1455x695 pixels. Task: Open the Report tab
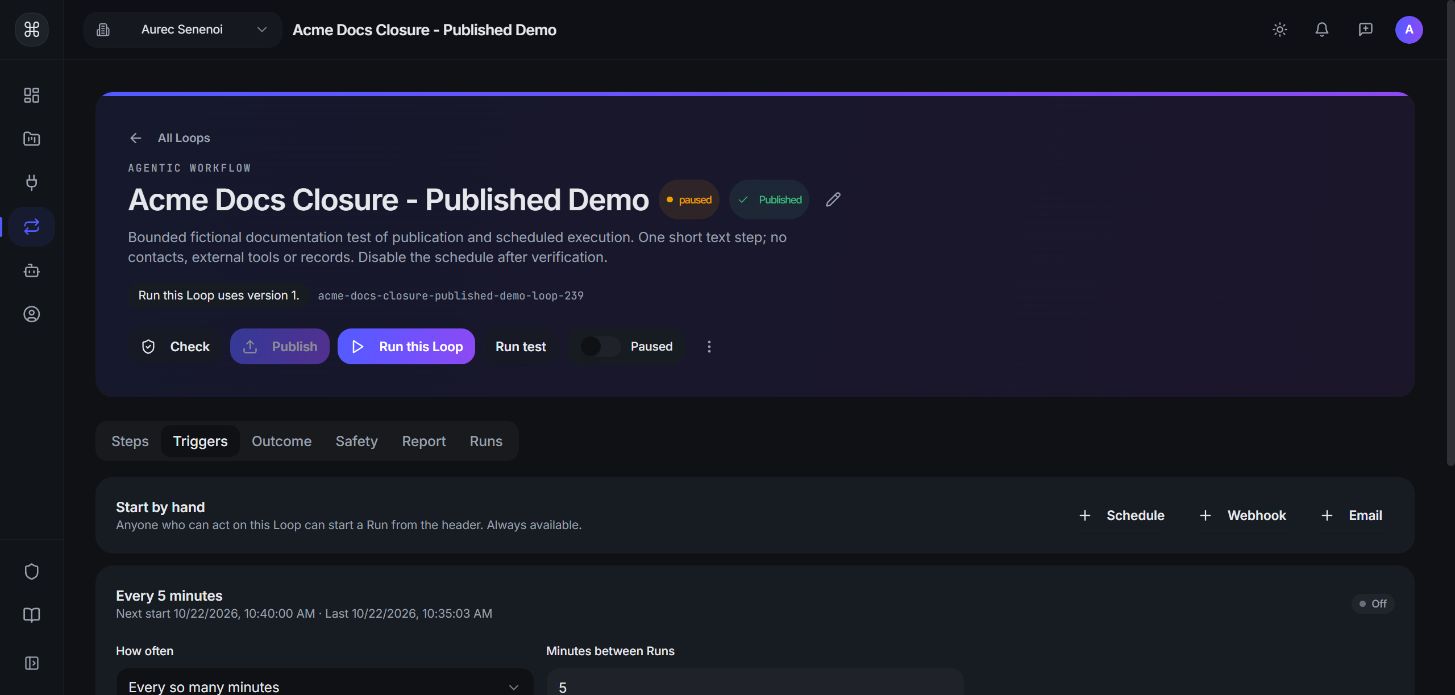pos(424,441)
